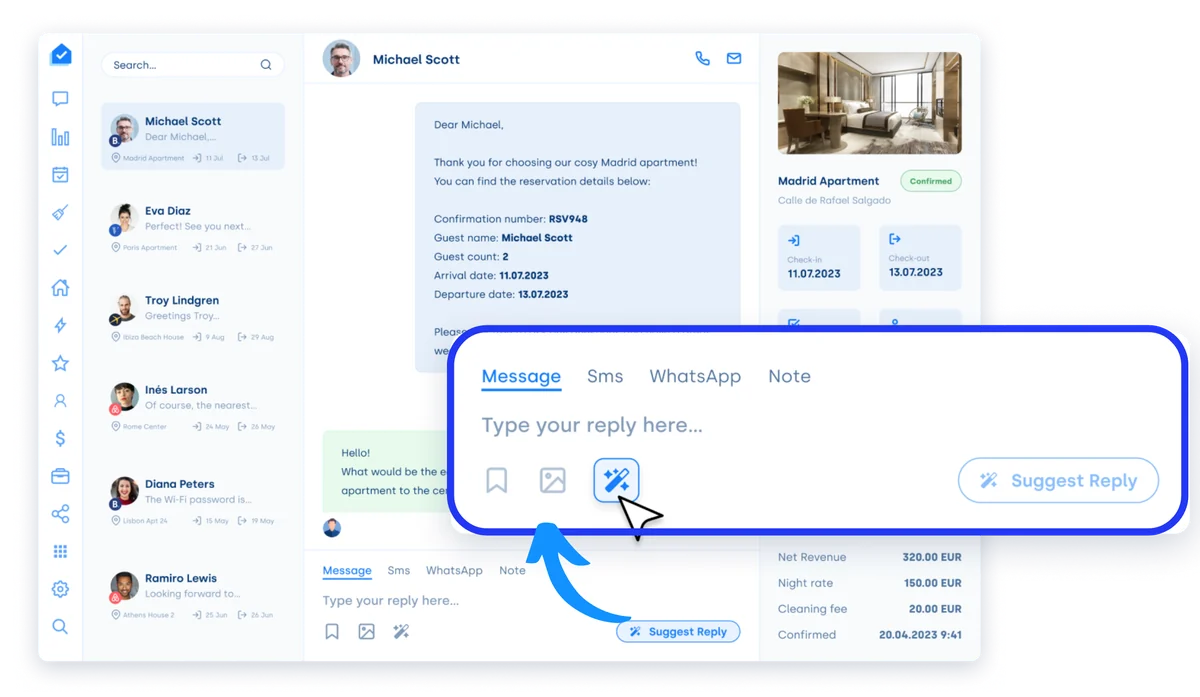Click the Madrid Apartment room photo
1200x697 pixels.
point(870,103)
